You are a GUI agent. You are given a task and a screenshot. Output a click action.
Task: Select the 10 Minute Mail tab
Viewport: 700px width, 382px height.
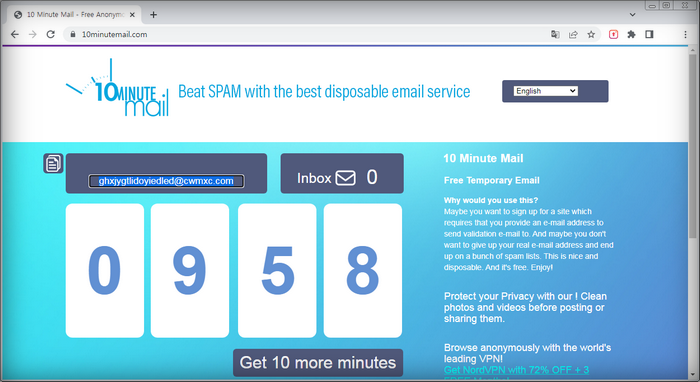coord(75,15)
